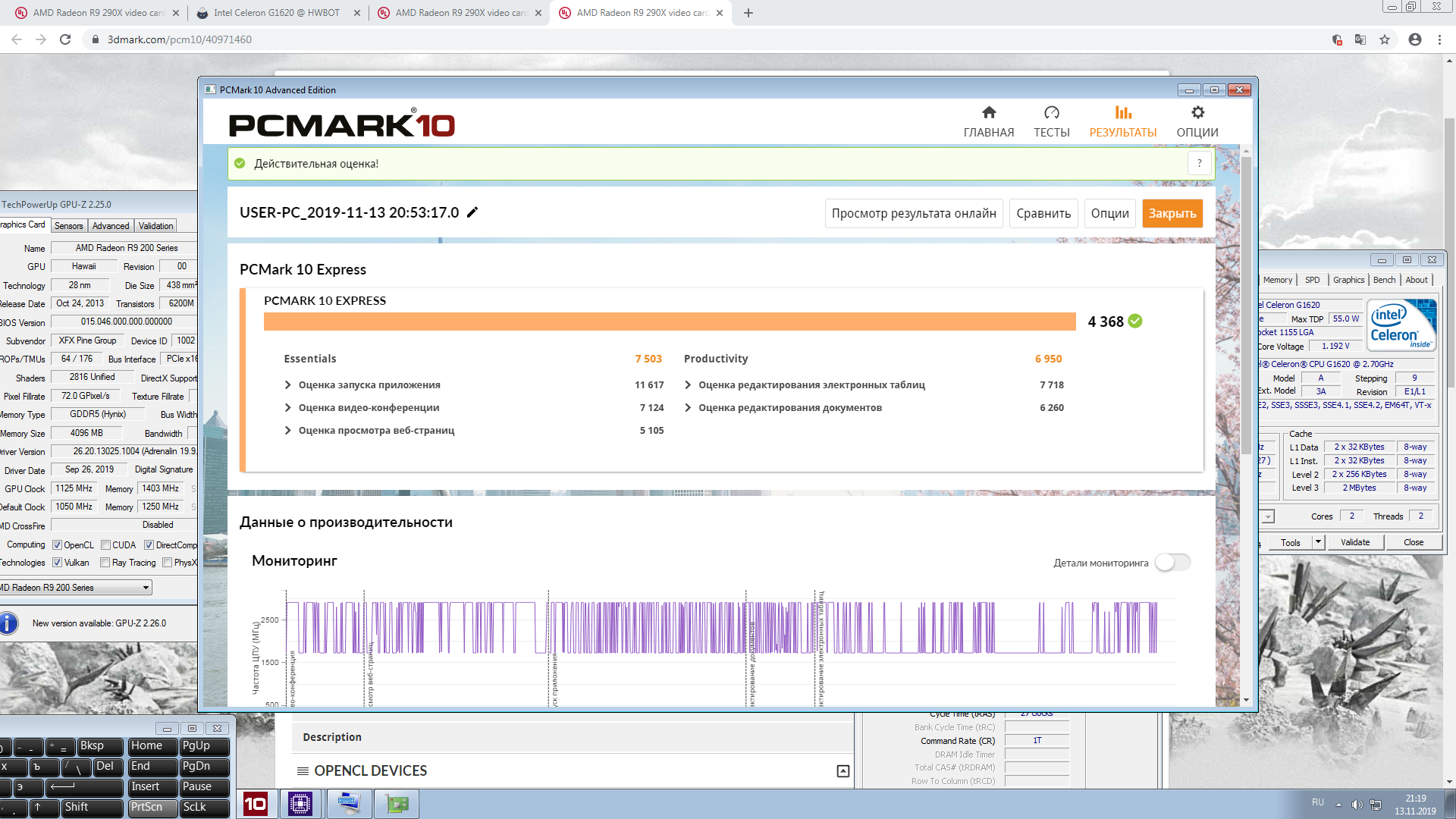This screenshot has height=819, width=1456.
Task: Click the PCMark 10 Express score bar
Action: (670, 322)
